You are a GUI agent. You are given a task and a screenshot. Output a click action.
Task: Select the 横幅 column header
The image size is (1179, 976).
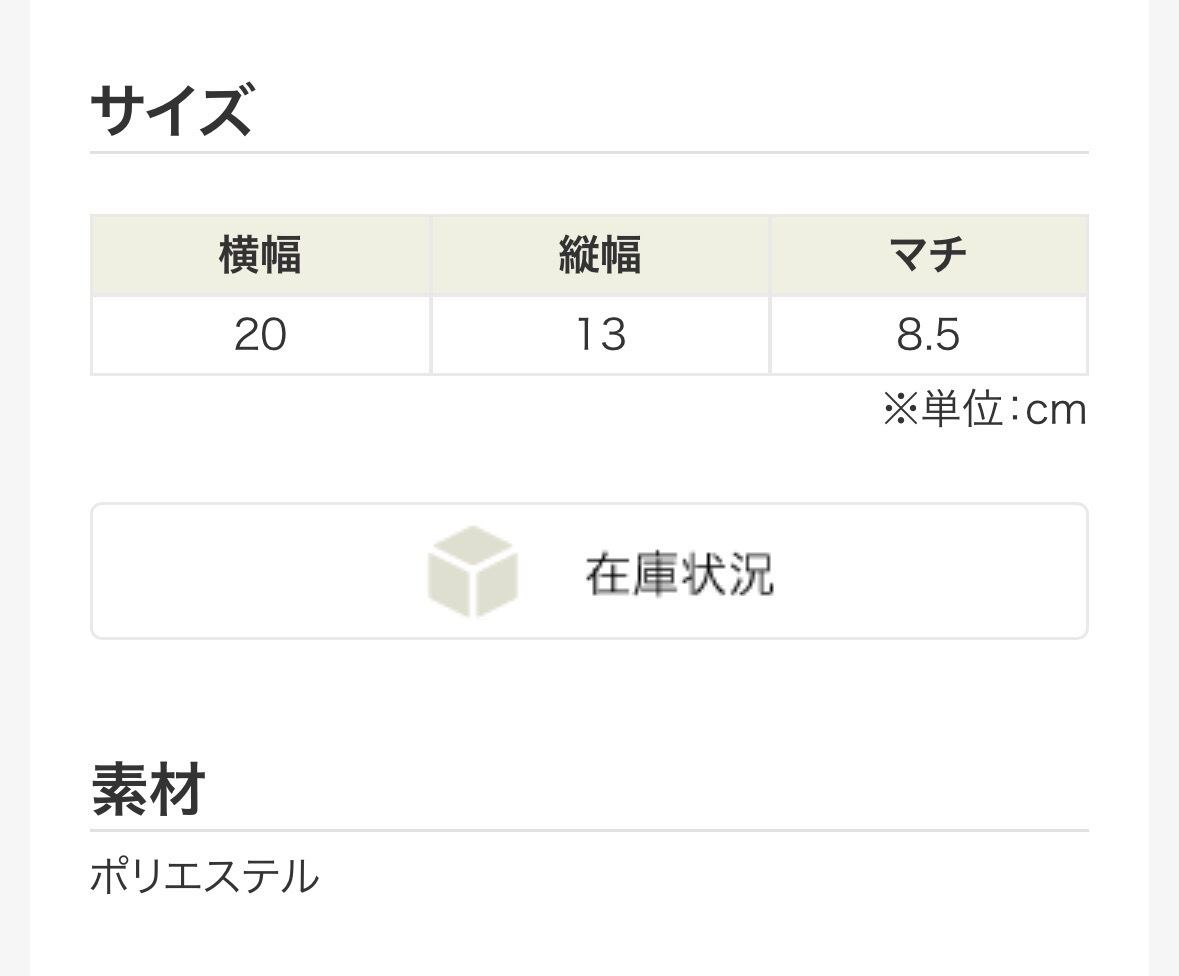click(x=260, y=255)
